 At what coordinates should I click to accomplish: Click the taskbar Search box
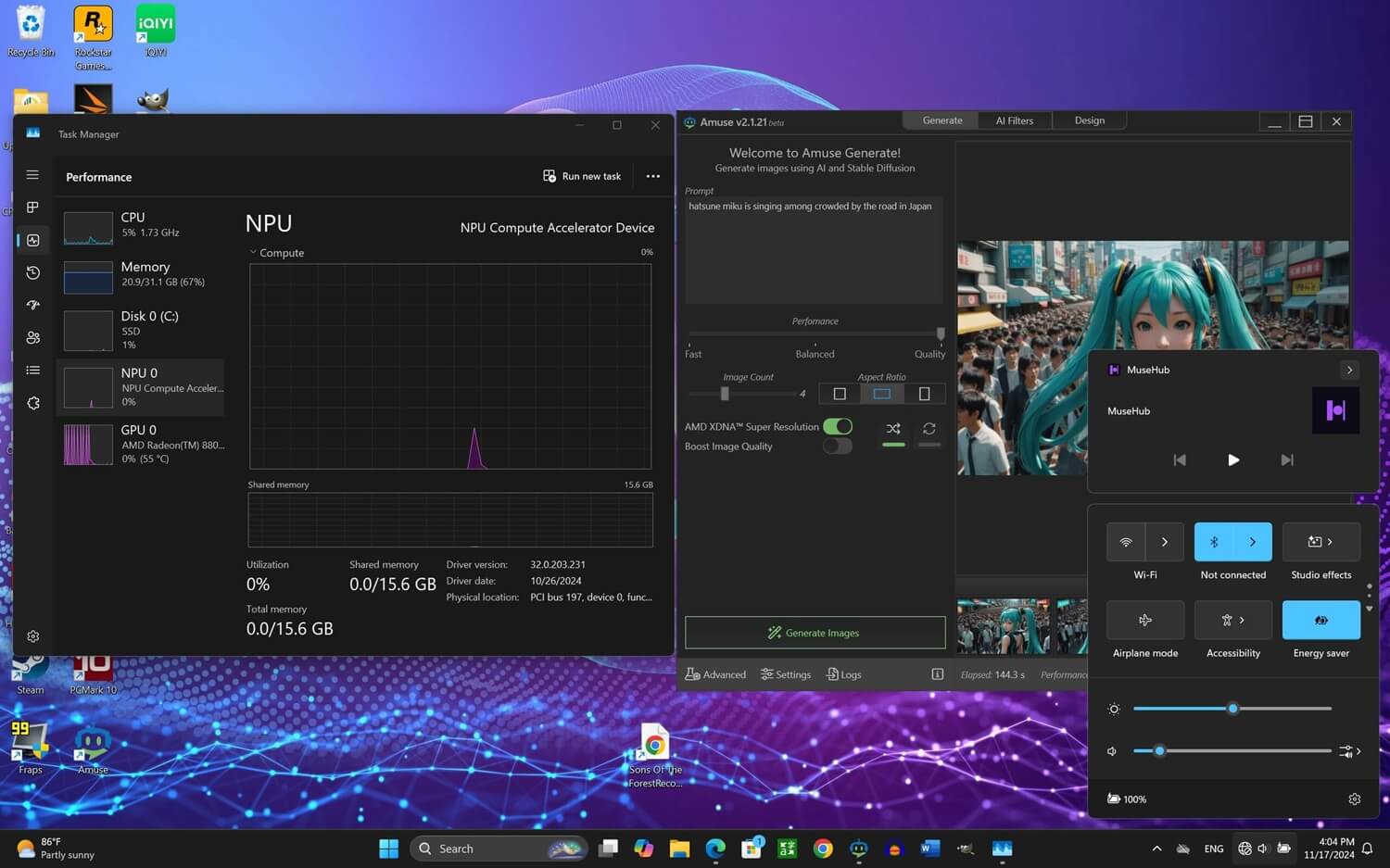[x=499, y=849]
